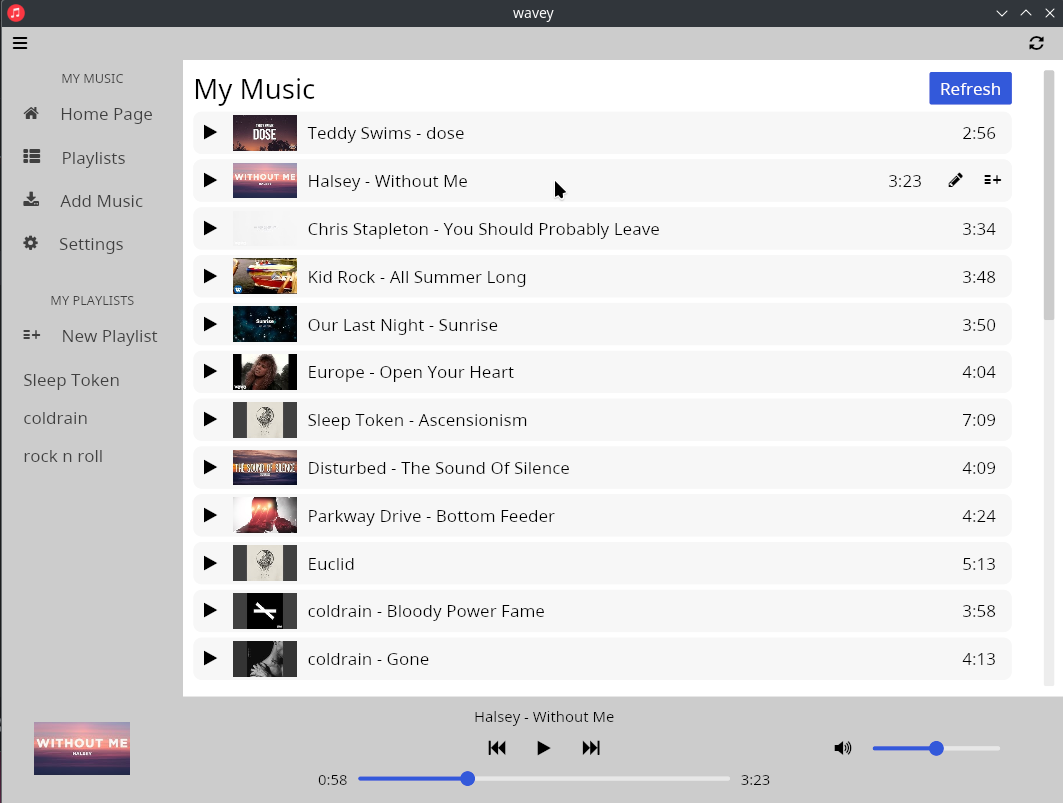Viewport: 1063px width, 803px height.
Task: Click the 'Halsey - Without Me' now playing title
Action: click(x=544, y=717)
